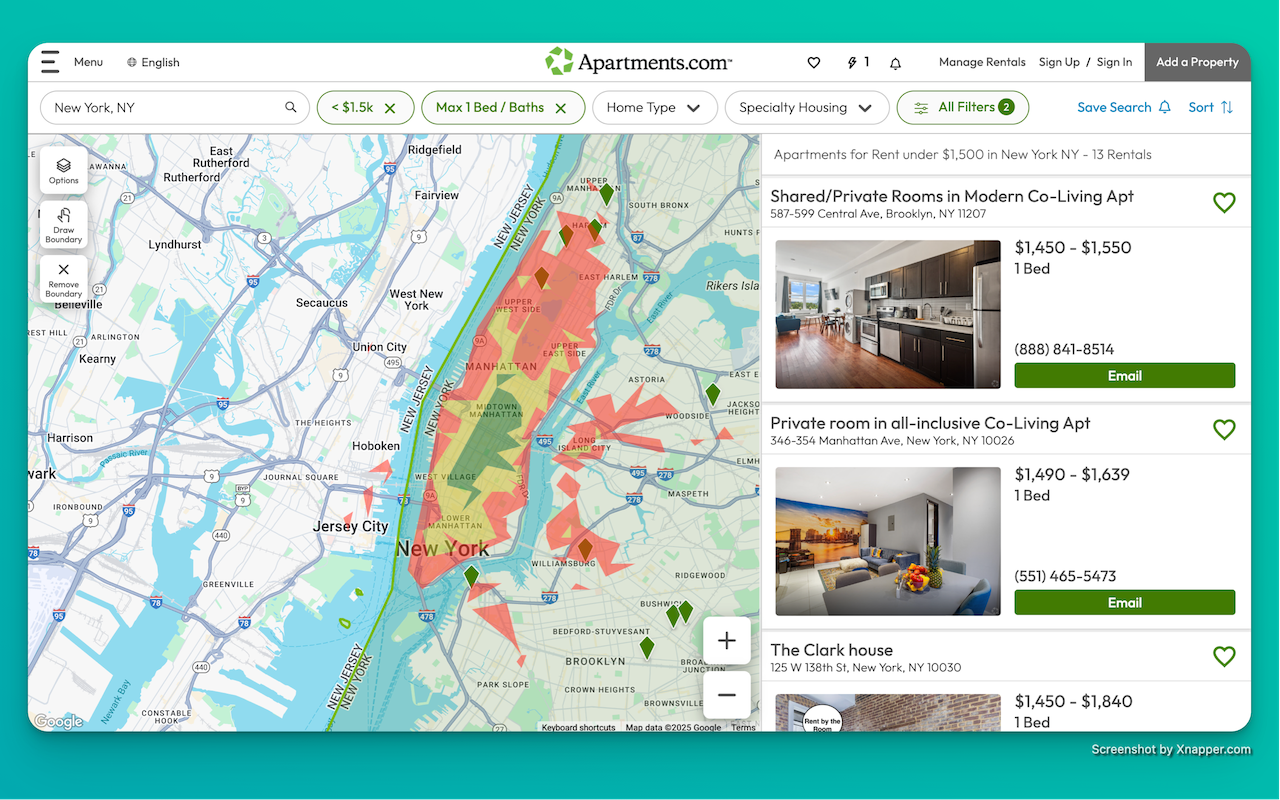Click the green pin near the Brooklyn waterfront
Screen dimensions: 1280x800
click(x=471, y=576)
